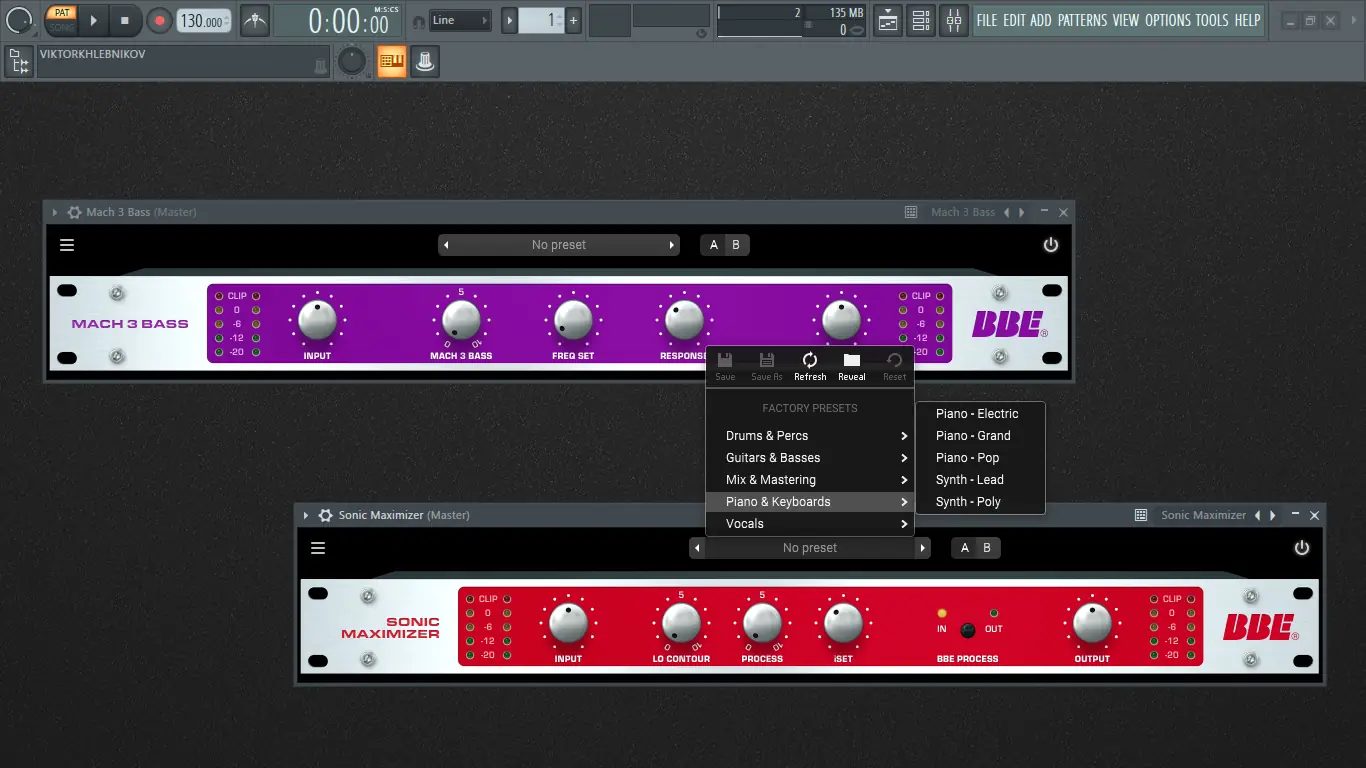The height and width of the screenshot is (768, 1366).
Task: Select the Piano - Pop preset
Action: tap(980, 458)
